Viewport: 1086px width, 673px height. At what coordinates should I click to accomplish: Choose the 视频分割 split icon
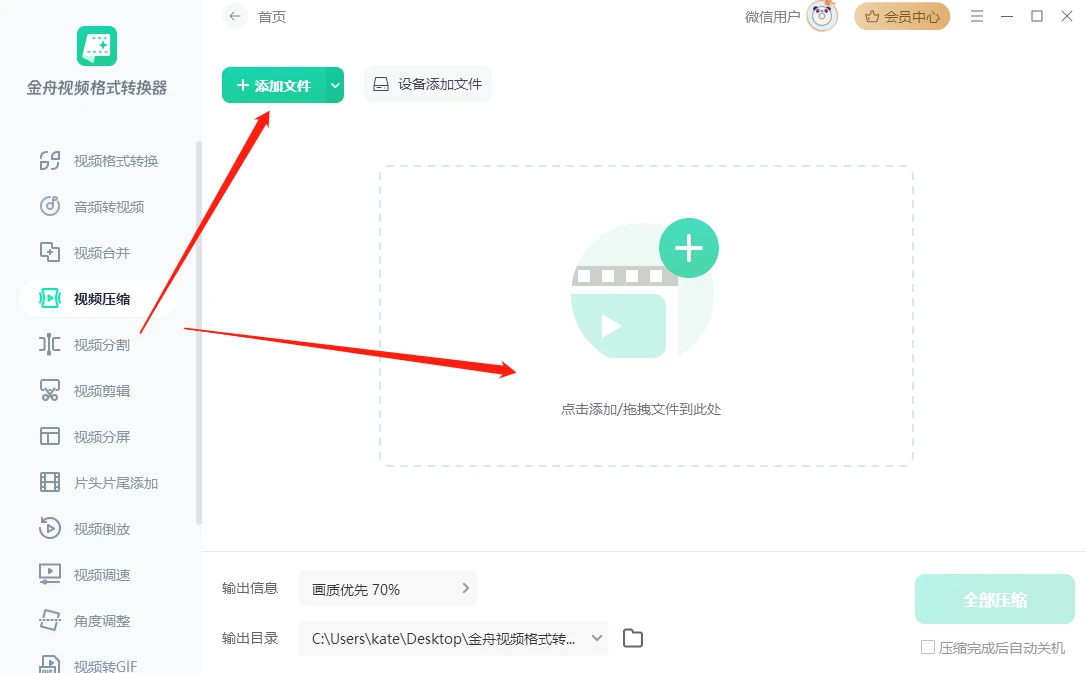click(50, 344)
